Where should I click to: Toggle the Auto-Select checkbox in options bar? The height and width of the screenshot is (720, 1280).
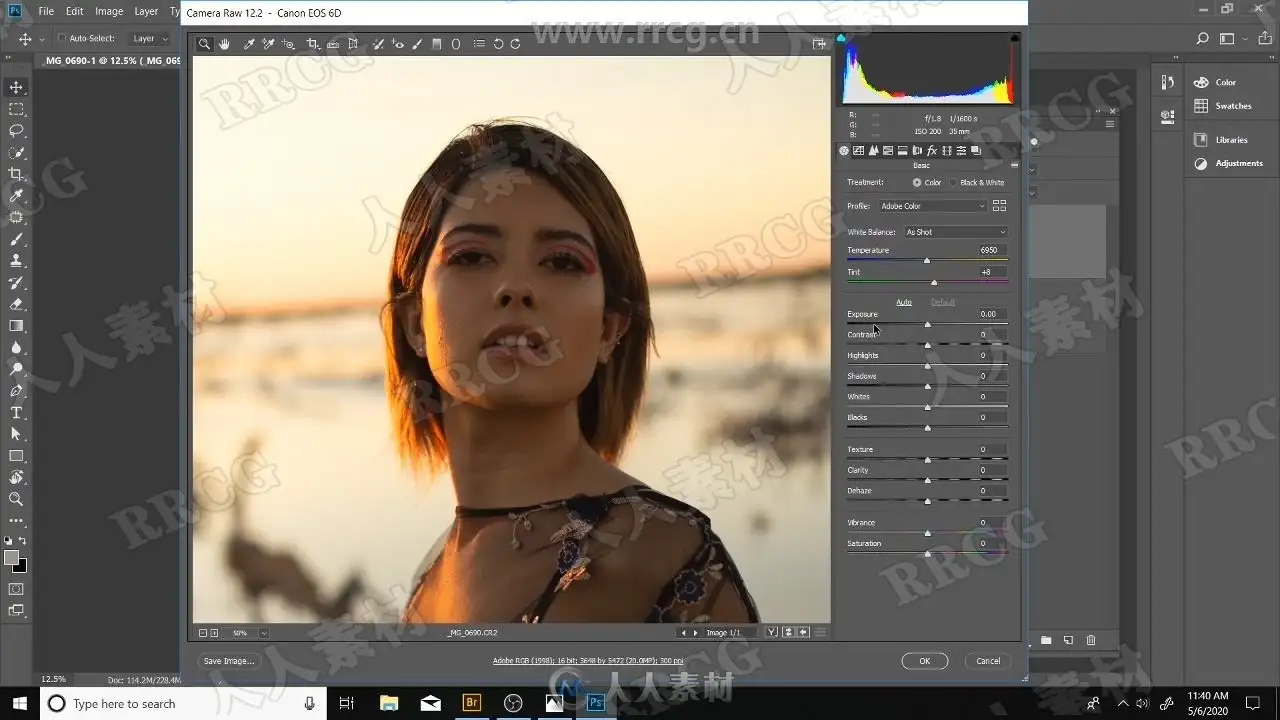pyautogui.click(x=62, y=39)
